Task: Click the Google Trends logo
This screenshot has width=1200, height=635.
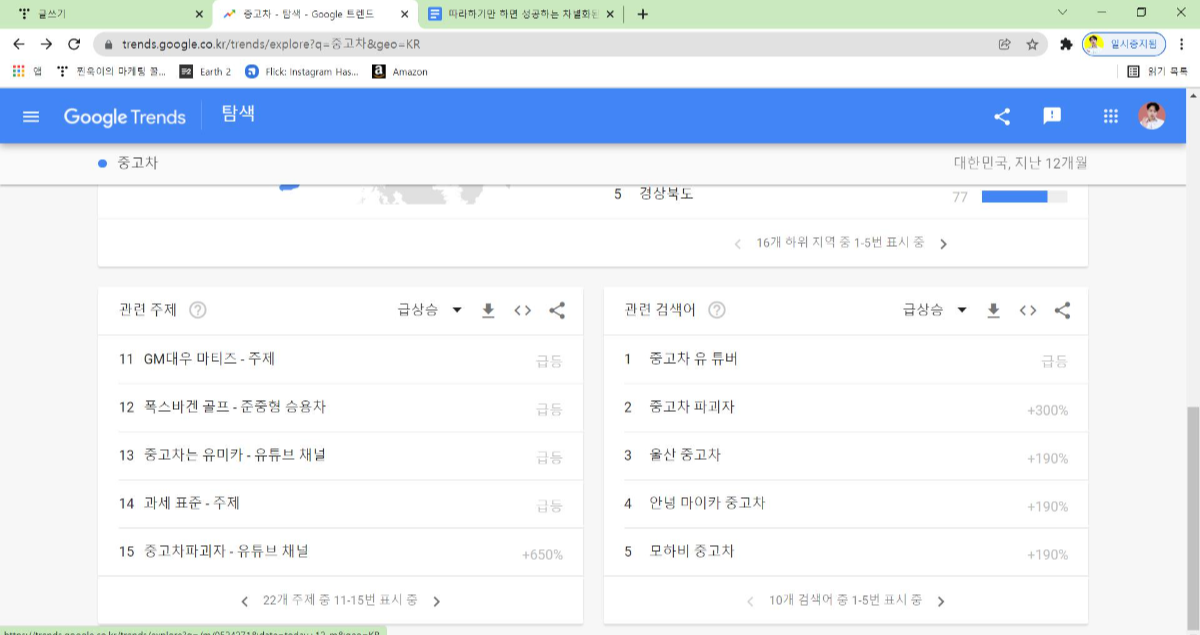Action: coord(125,116)
